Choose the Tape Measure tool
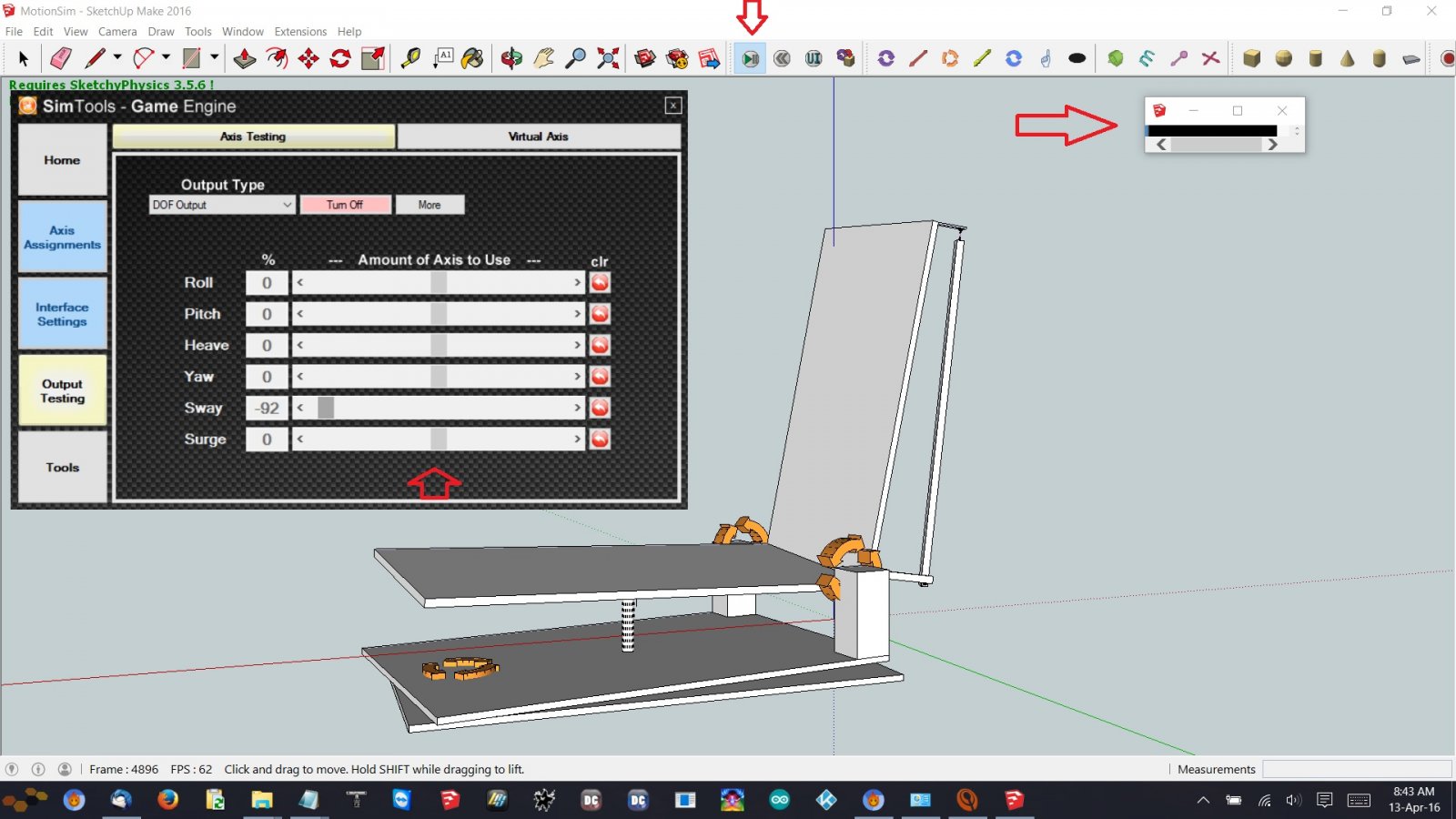1456x819 pixels. coord(410,59)
